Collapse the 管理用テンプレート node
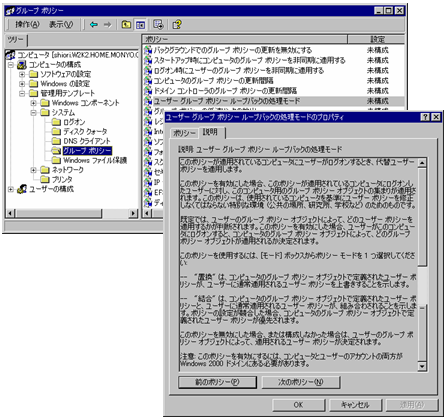This screenshot has height=418, width=446. (22, 93)
